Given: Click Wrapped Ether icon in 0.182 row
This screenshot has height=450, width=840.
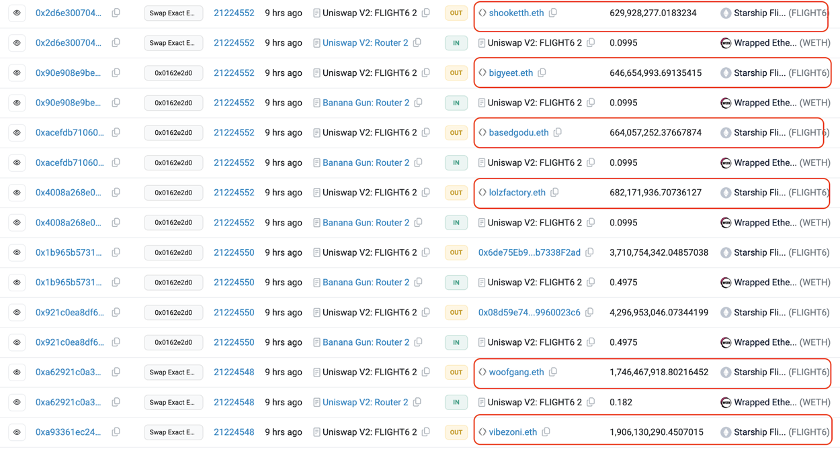Looking at the screenshot, I should pos(726,402).
